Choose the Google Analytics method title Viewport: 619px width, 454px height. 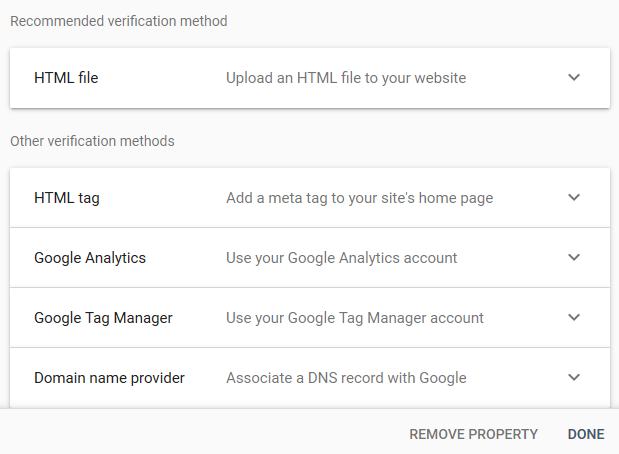click(x=90, y=258)
